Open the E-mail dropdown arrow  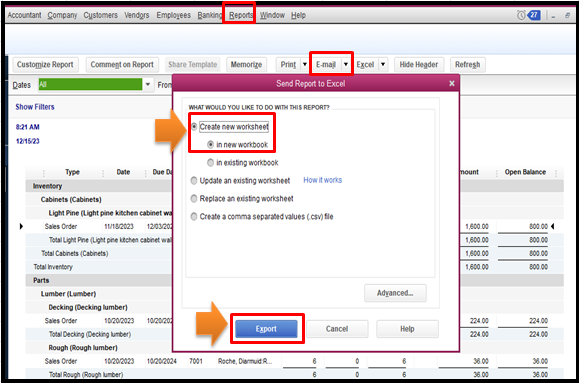pos(346,65)
